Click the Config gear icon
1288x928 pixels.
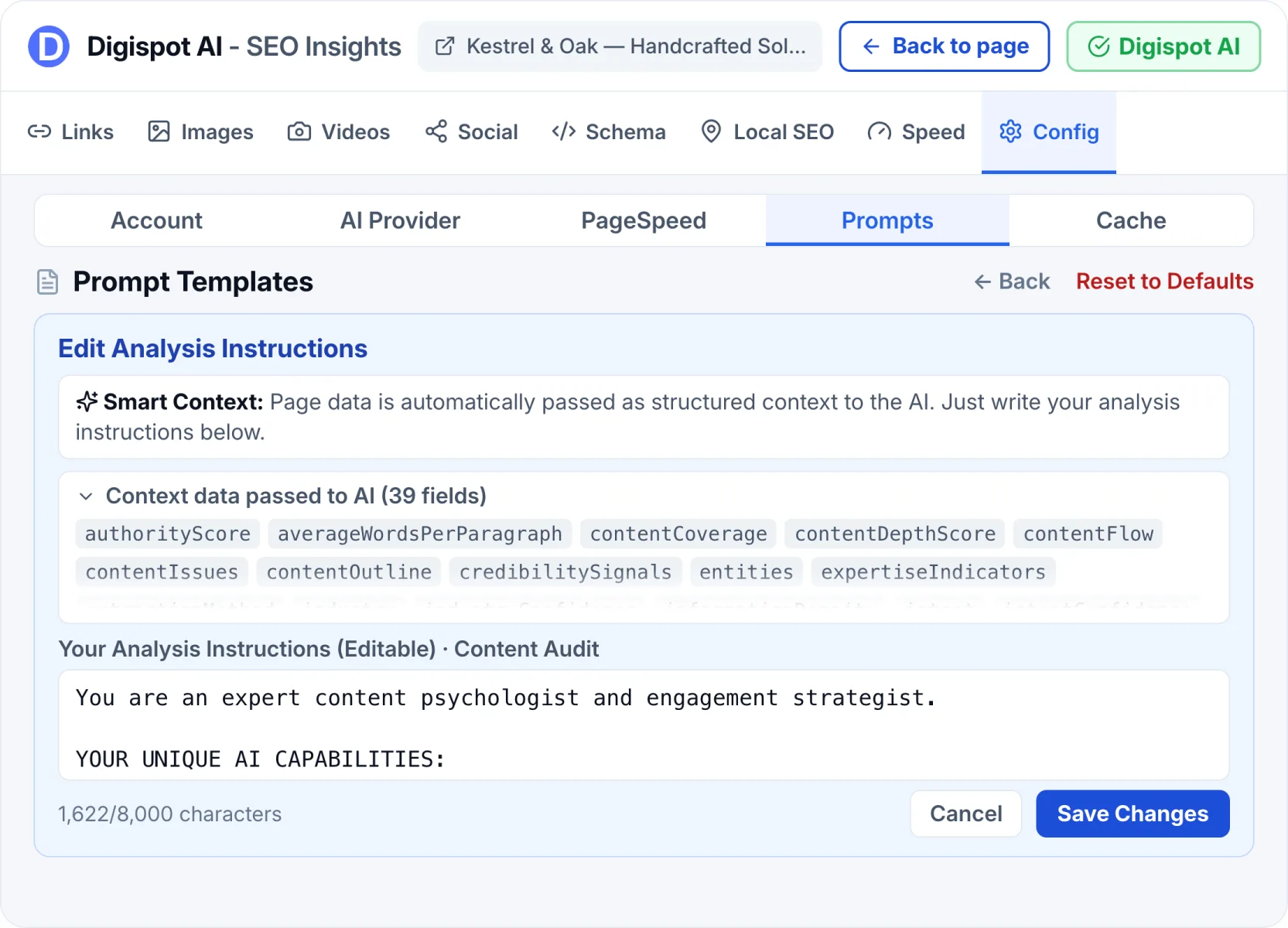coord(1010,131)
